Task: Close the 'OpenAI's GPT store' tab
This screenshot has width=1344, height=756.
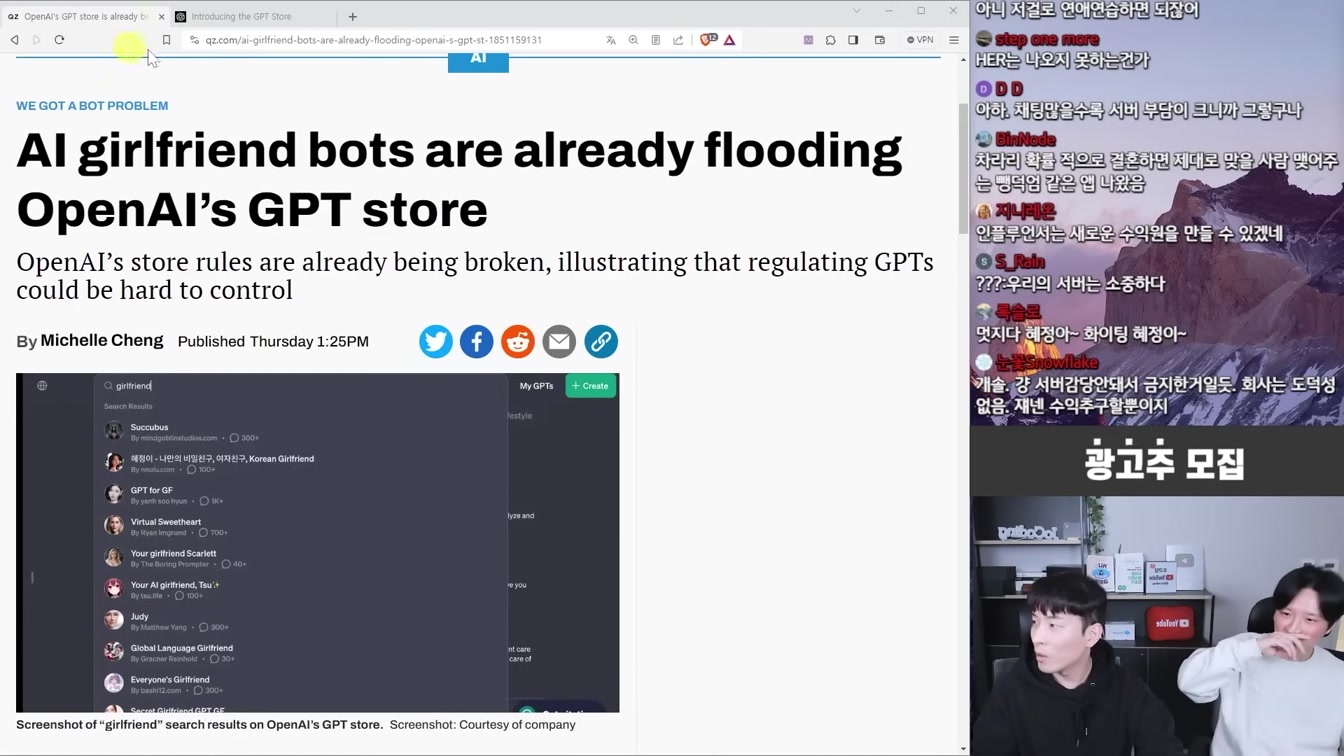Action: [162, 16]
